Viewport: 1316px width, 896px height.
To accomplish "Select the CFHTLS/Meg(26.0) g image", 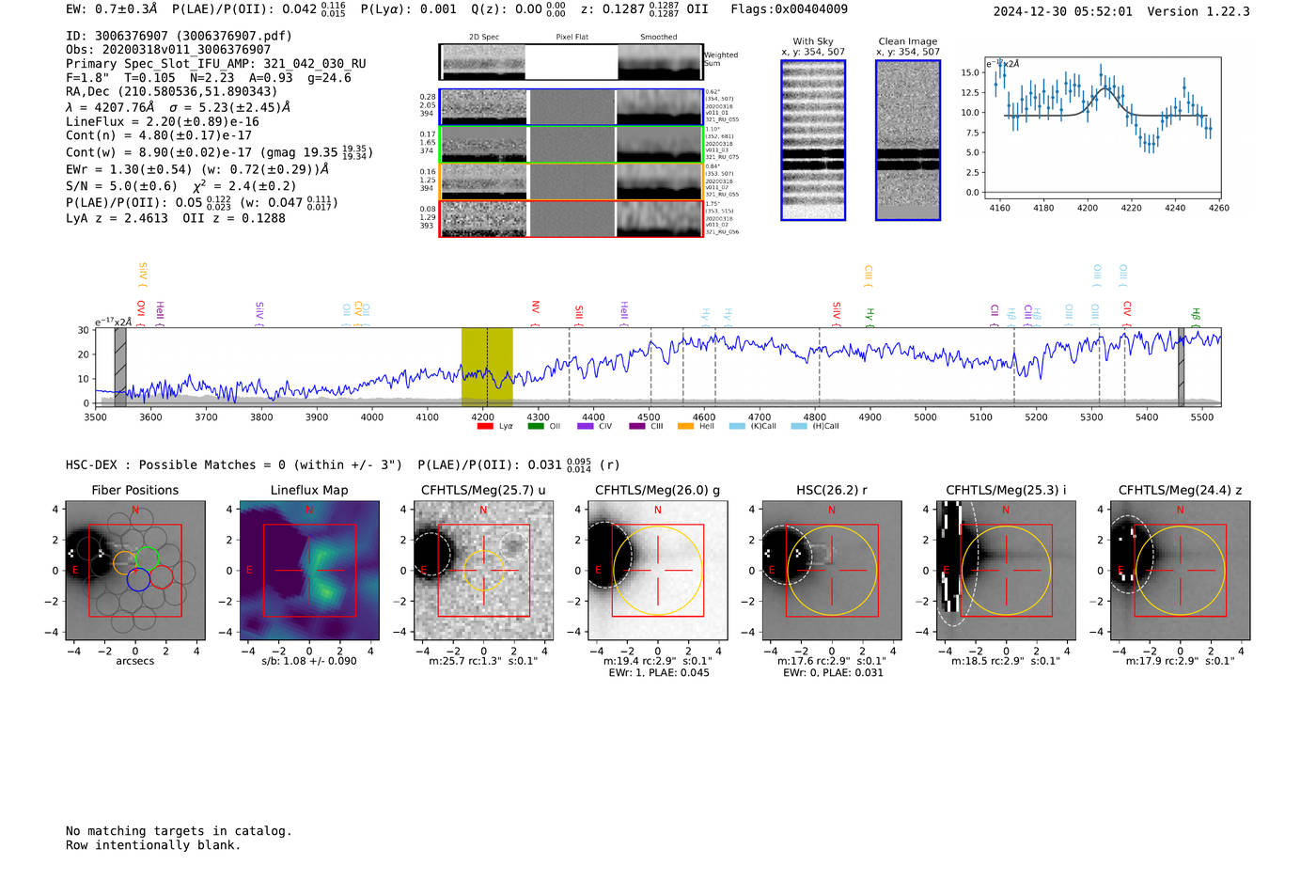I will (658, 571).
